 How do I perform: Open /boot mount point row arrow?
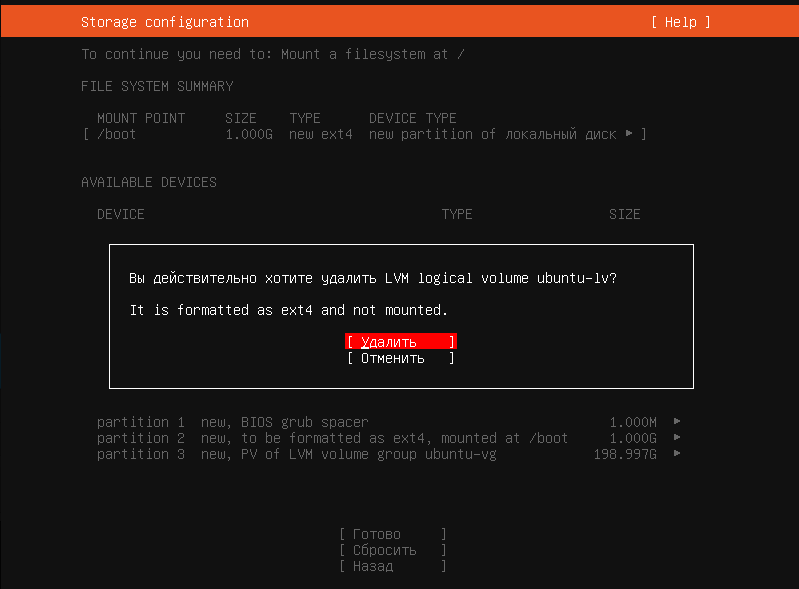click(629, 133)
